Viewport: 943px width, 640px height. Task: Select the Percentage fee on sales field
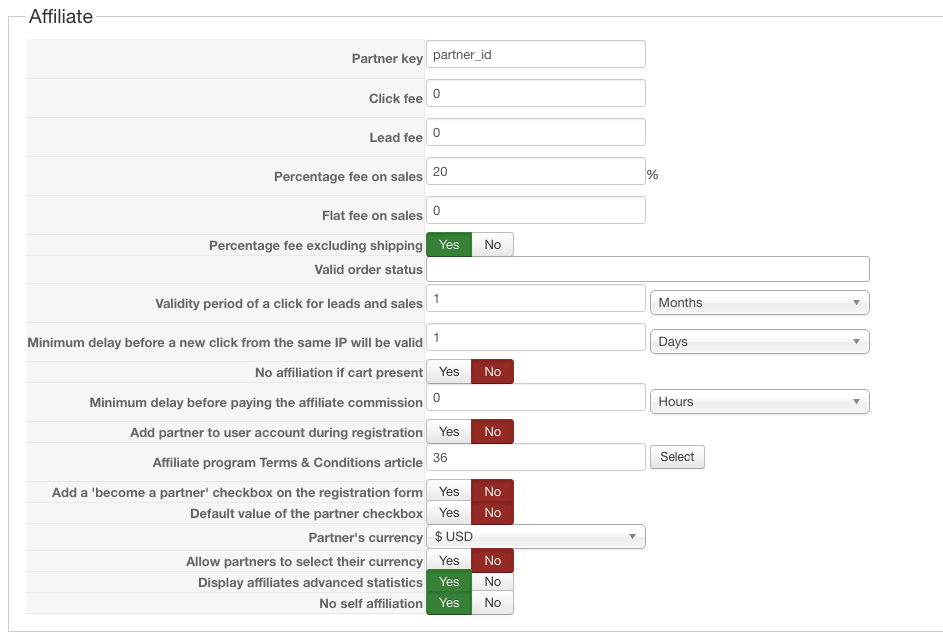[536, 172]
